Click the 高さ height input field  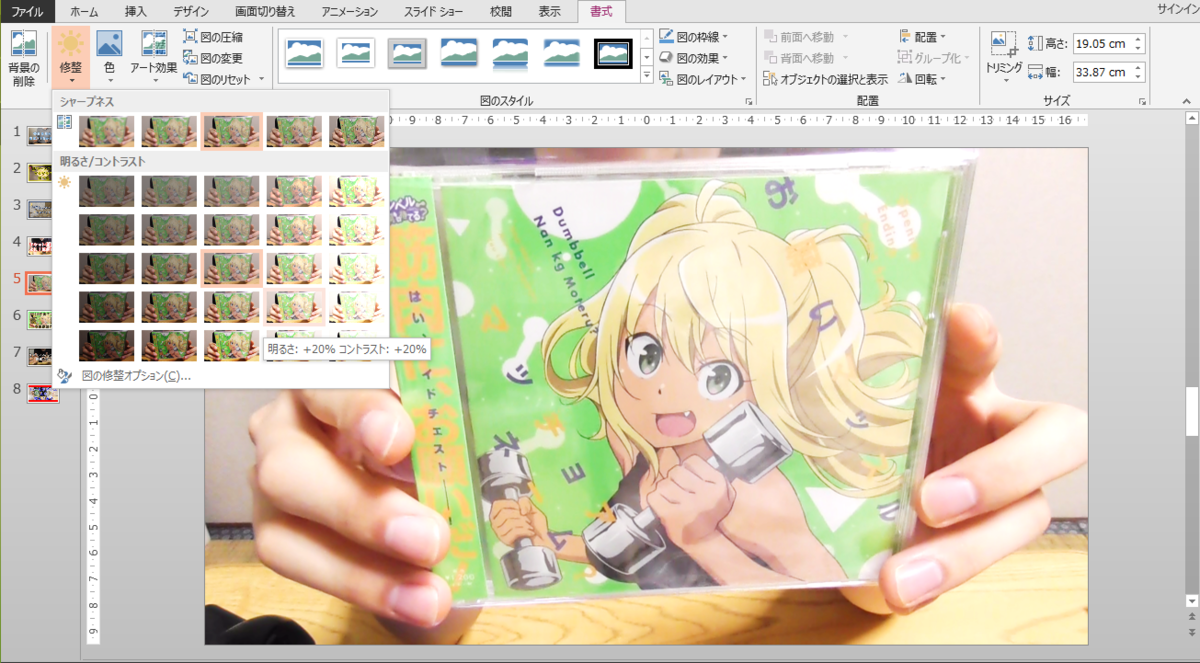tap(1104, 44)
